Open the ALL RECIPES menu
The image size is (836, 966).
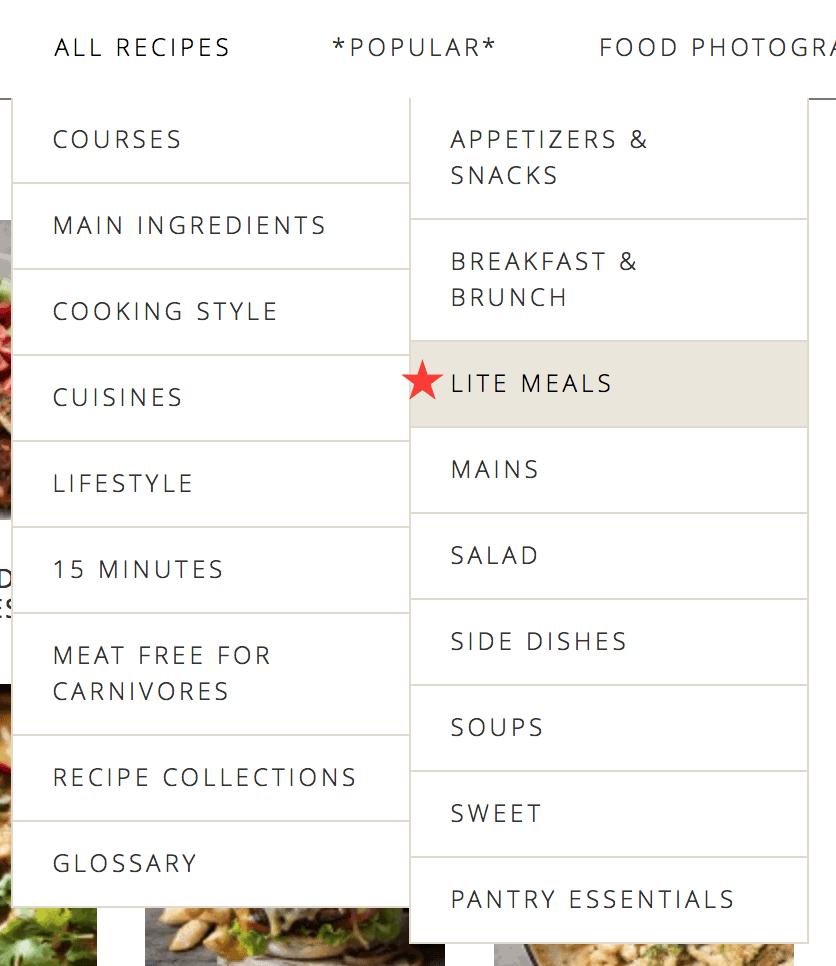tap(141, 47)
